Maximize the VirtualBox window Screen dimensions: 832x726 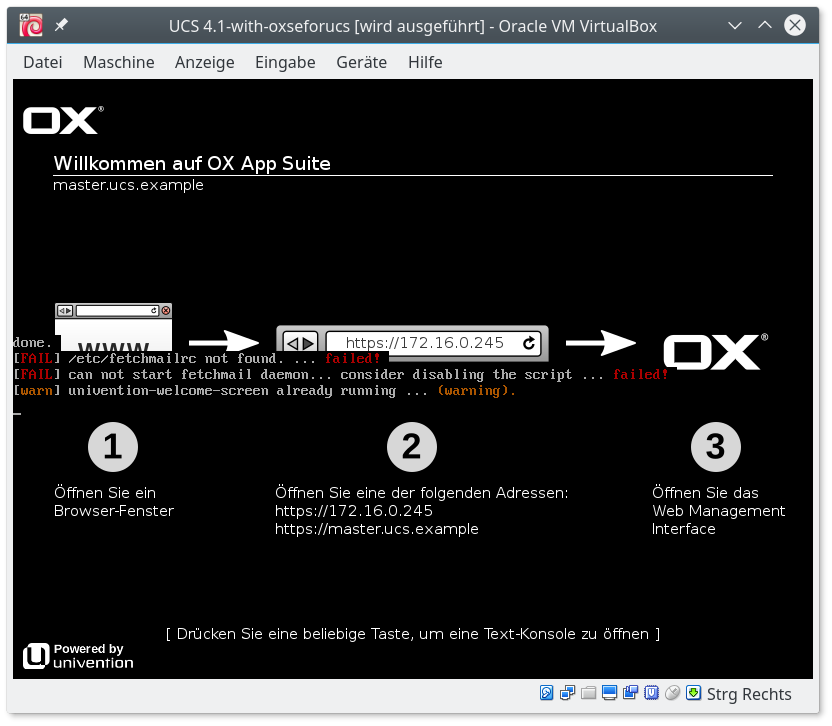764,25
